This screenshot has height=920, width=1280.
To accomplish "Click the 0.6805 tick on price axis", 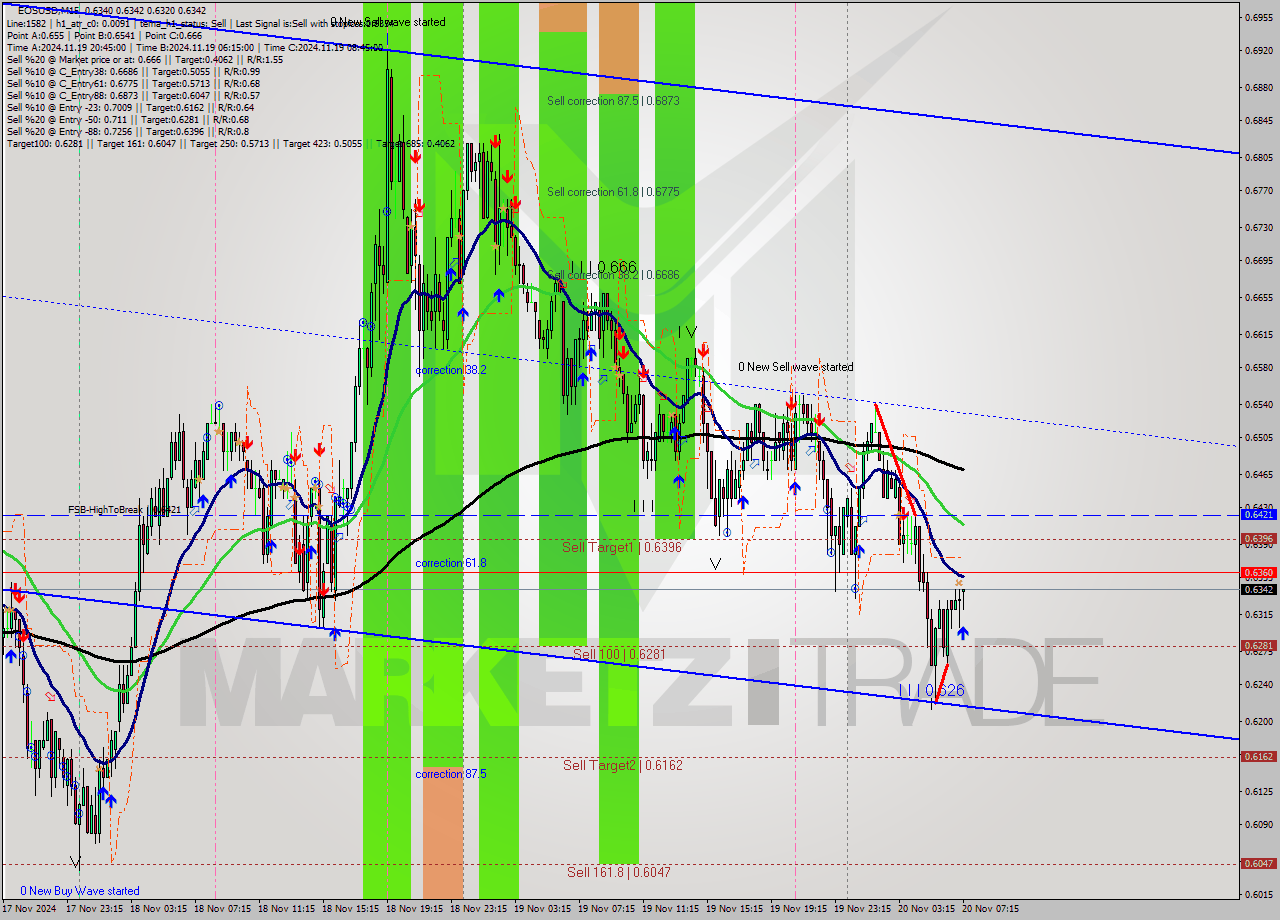I will pyautogui.click(x=1258, y=157).
